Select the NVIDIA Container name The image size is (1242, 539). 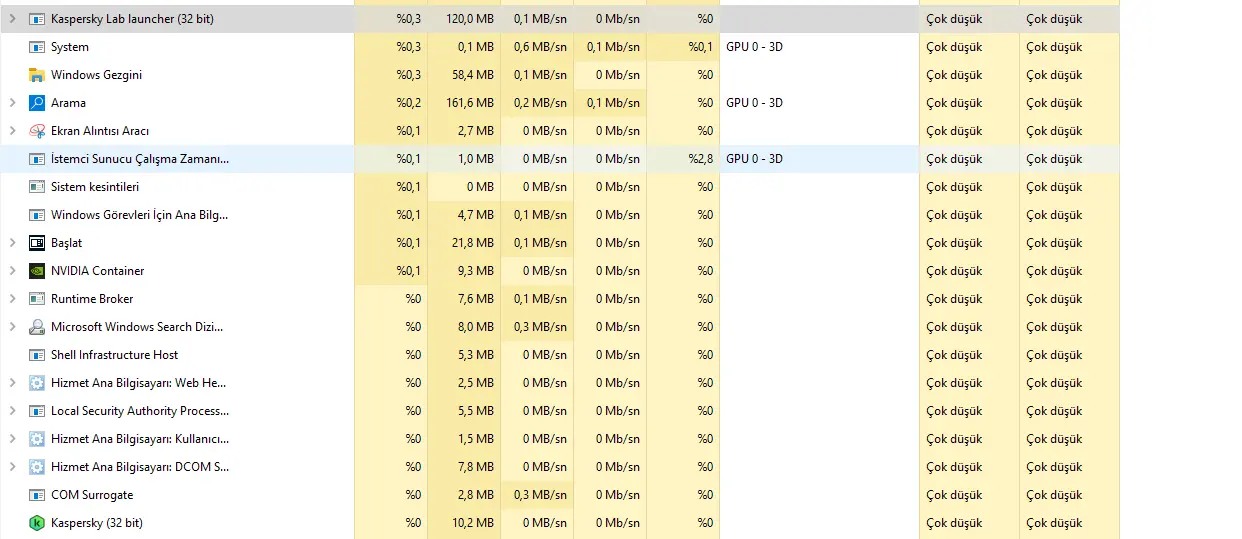click(98, 271)
